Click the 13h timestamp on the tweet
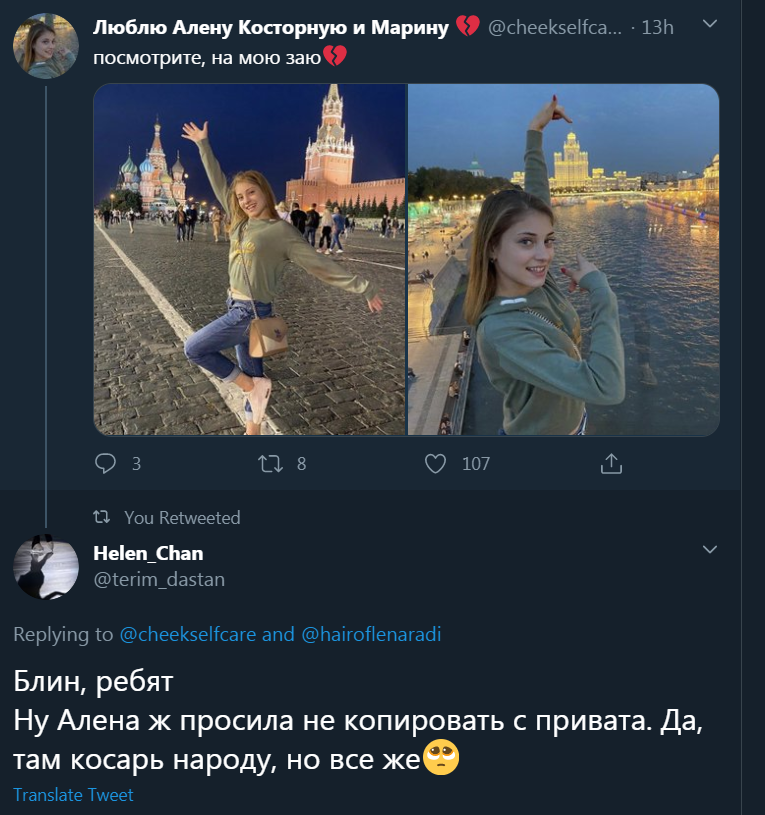The image size is (765, 815). tap(656, 28)
